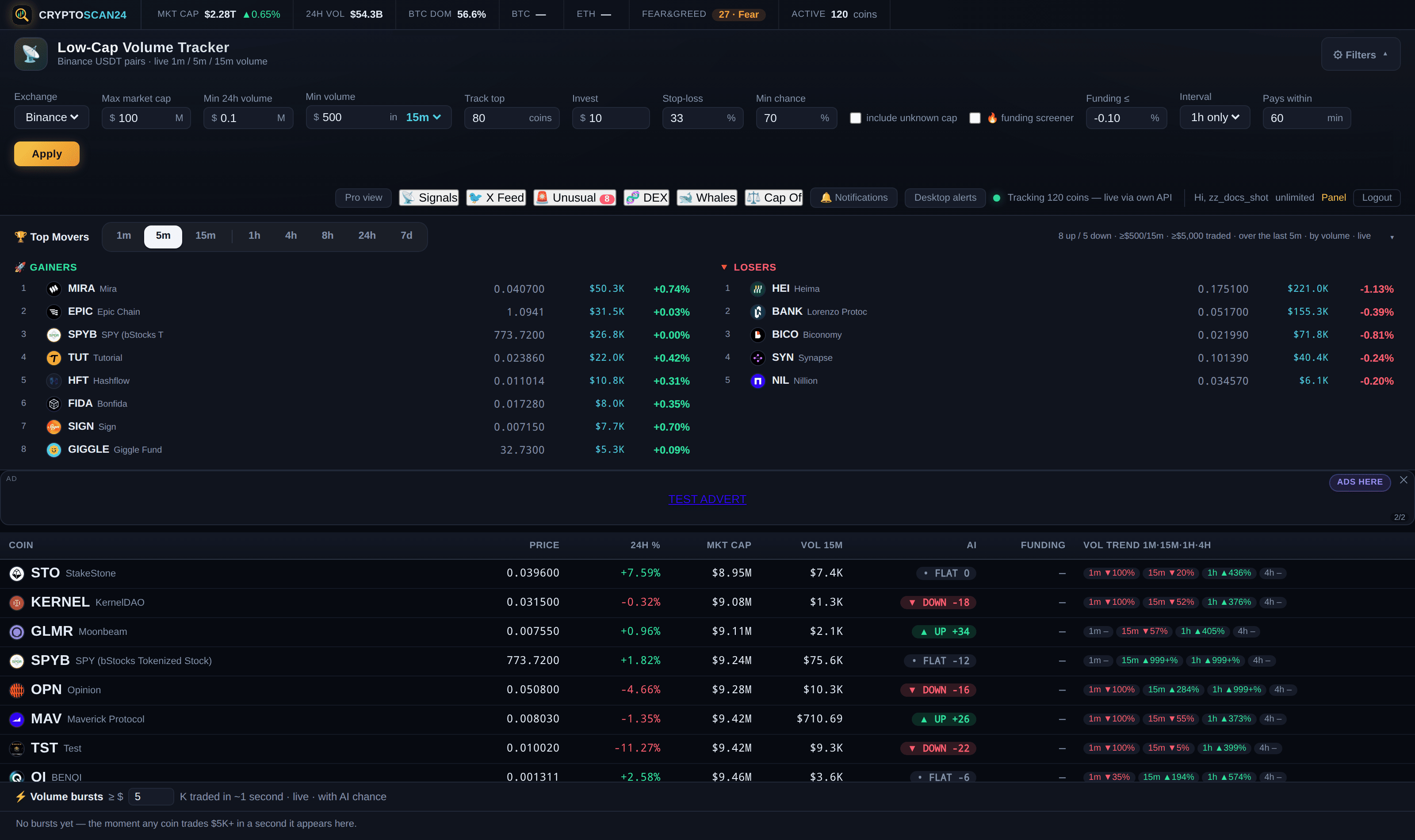Click the Logout button
1415x840 pixels.
(x=1377, y=198)
